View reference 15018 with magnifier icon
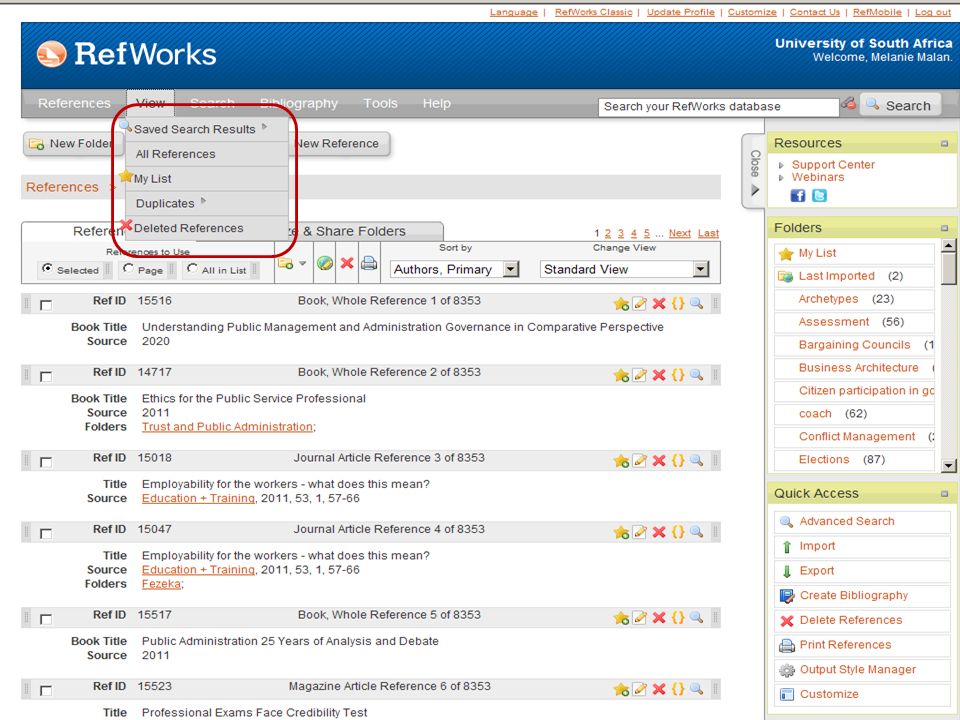 click(696, 460)
